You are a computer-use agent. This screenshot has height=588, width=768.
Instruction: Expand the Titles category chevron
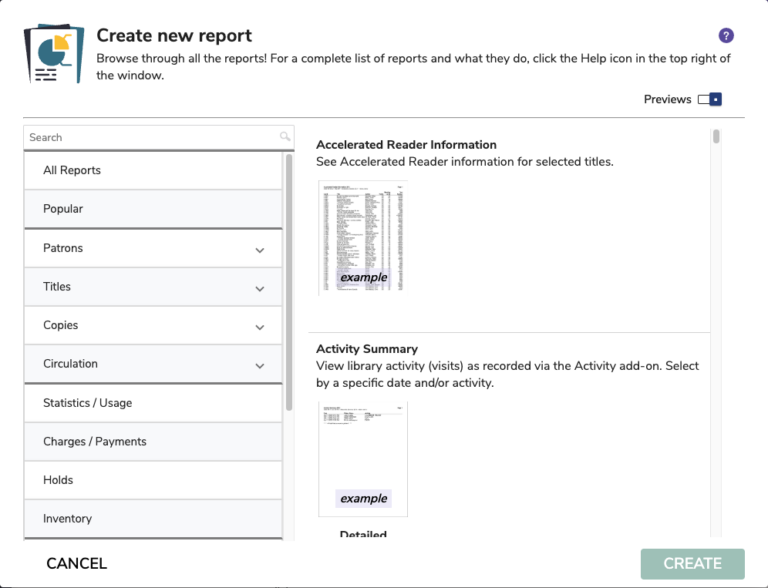(260, 288)
